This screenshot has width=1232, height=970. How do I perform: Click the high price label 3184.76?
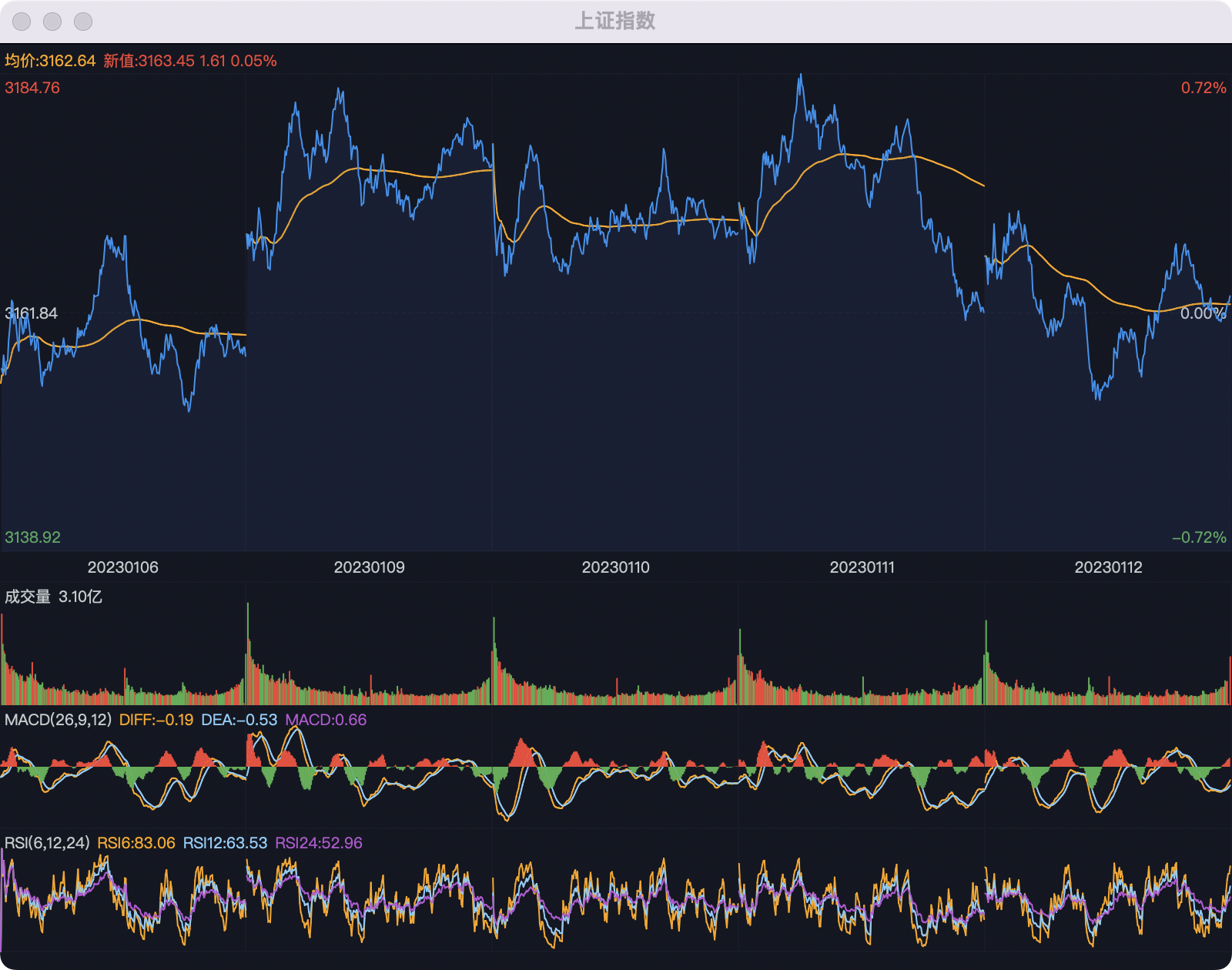32,88
